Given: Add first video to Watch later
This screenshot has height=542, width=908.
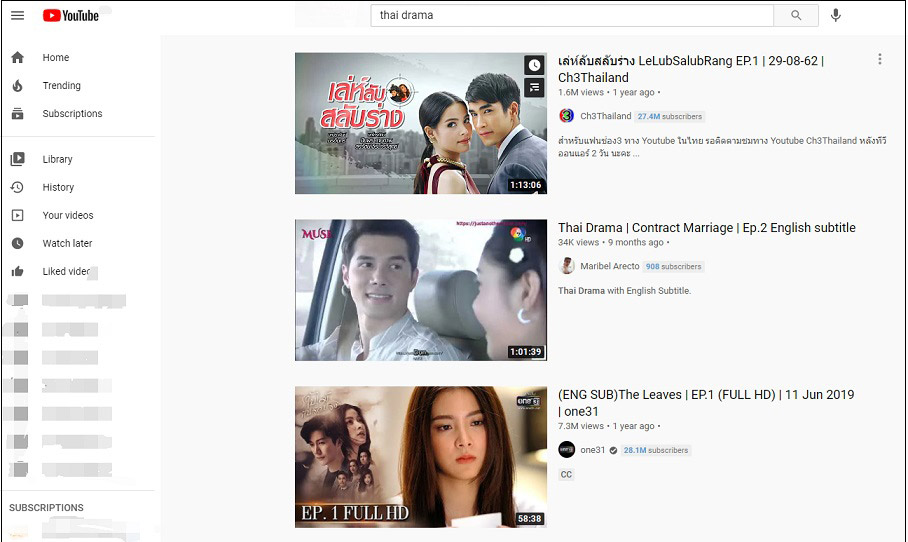Looking at the screenshot, I should point(534,65).
